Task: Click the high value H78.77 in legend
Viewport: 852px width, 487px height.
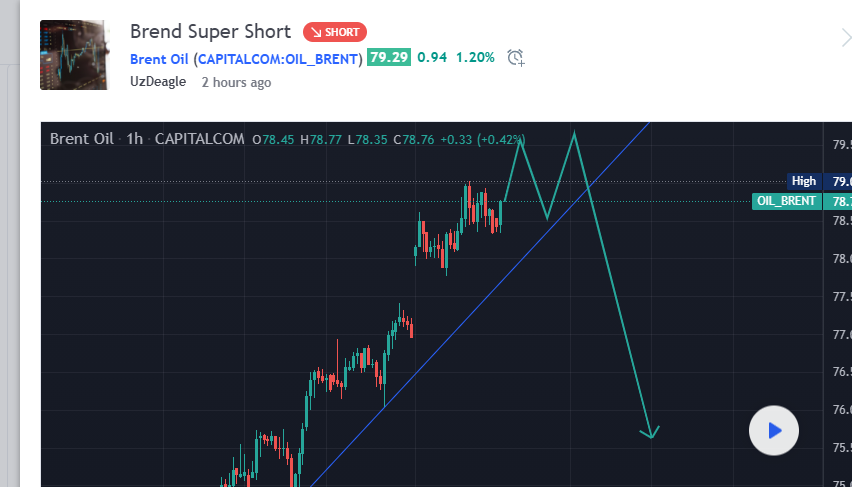Action: tap(321, 140)
